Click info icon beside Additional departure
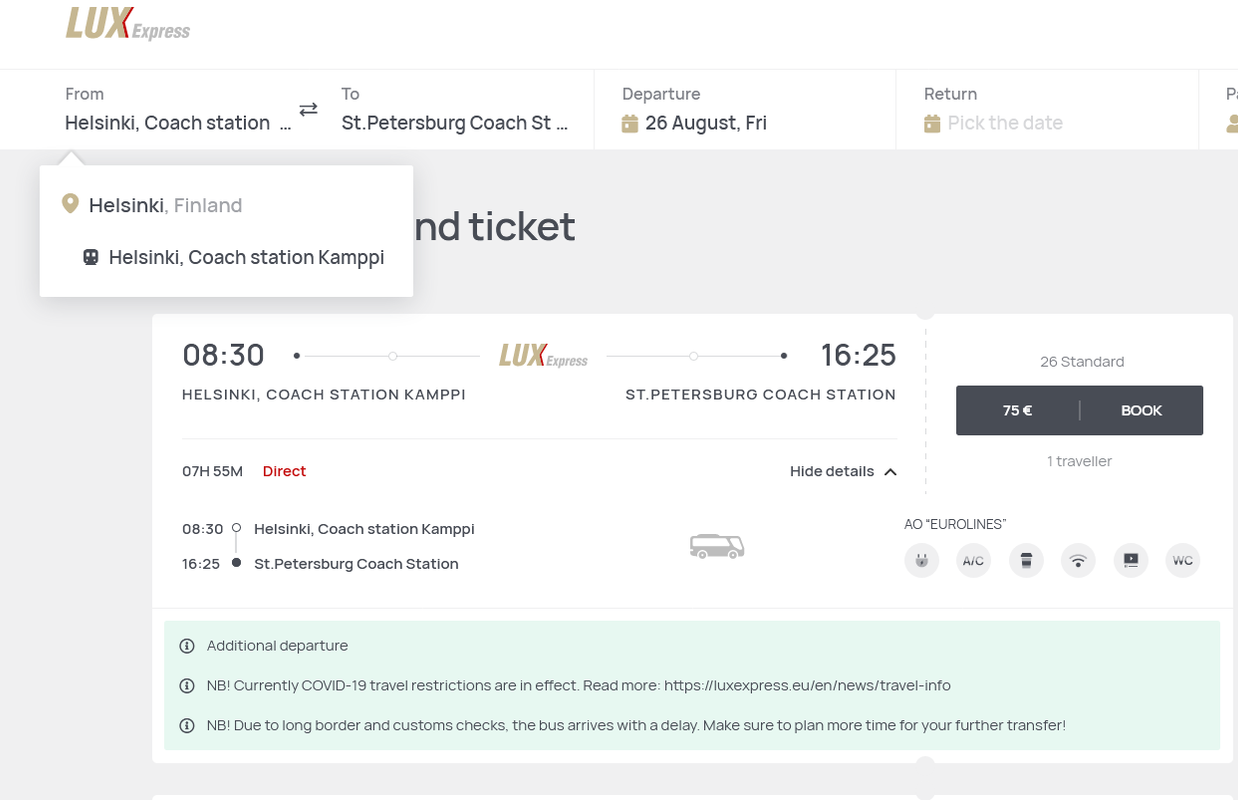Screen dimensions: 1238x800 (x=186, y=646)
